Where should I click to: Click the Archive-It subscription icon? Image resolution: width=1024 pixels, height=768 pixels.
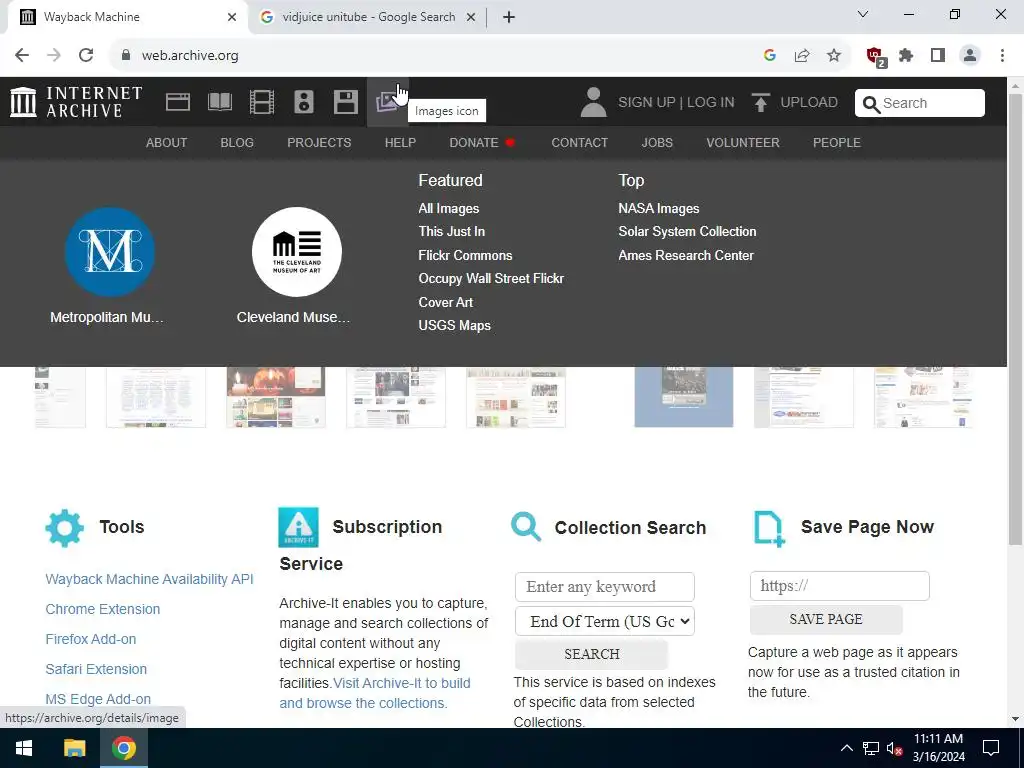click(x=298, y=527)
